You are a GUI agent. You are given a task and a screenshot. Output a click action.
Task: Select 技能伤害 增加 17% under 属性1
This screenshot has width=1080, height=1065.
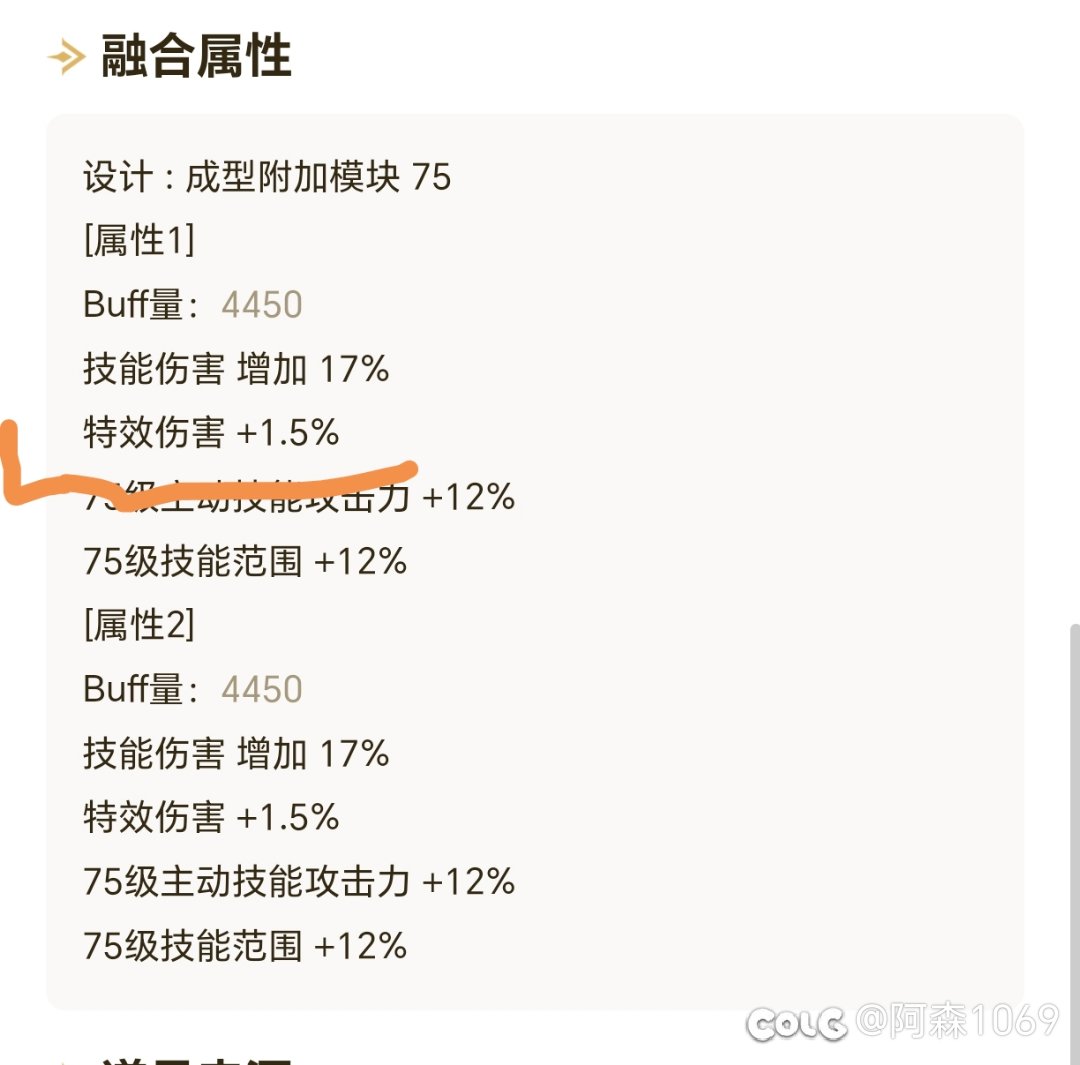click(236, 369)
